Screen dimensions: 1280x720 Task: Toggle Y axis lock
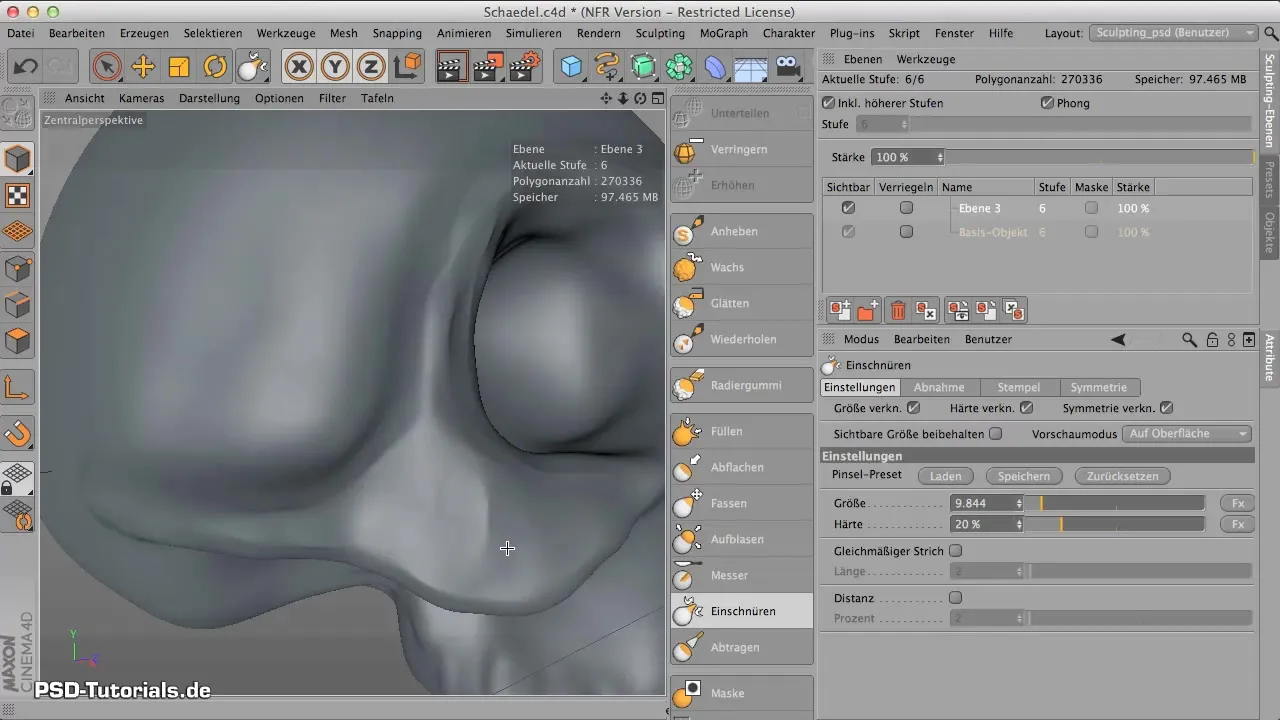click(x=335, y=67)
